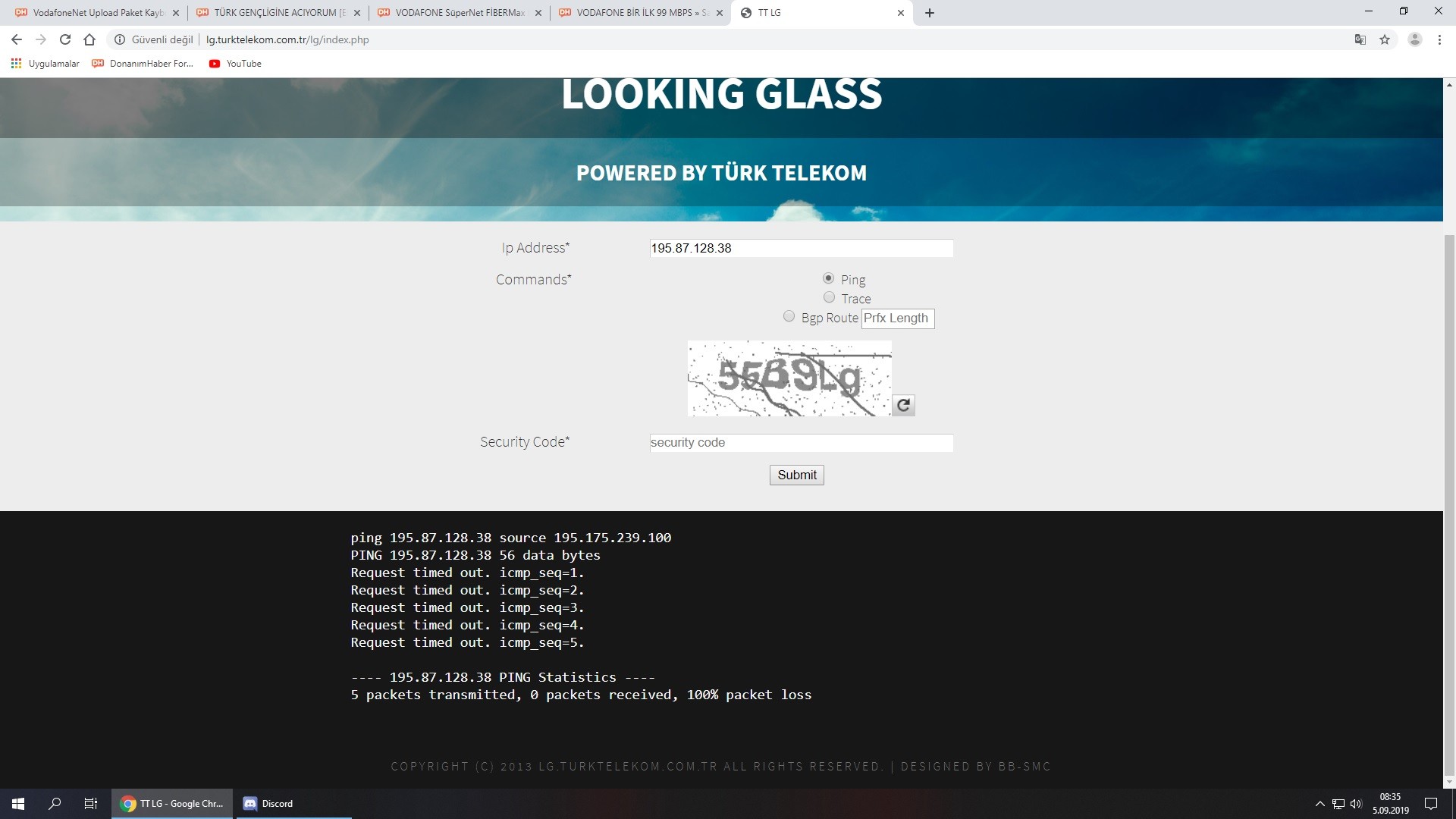Click the Submit button

pos(796,474)
